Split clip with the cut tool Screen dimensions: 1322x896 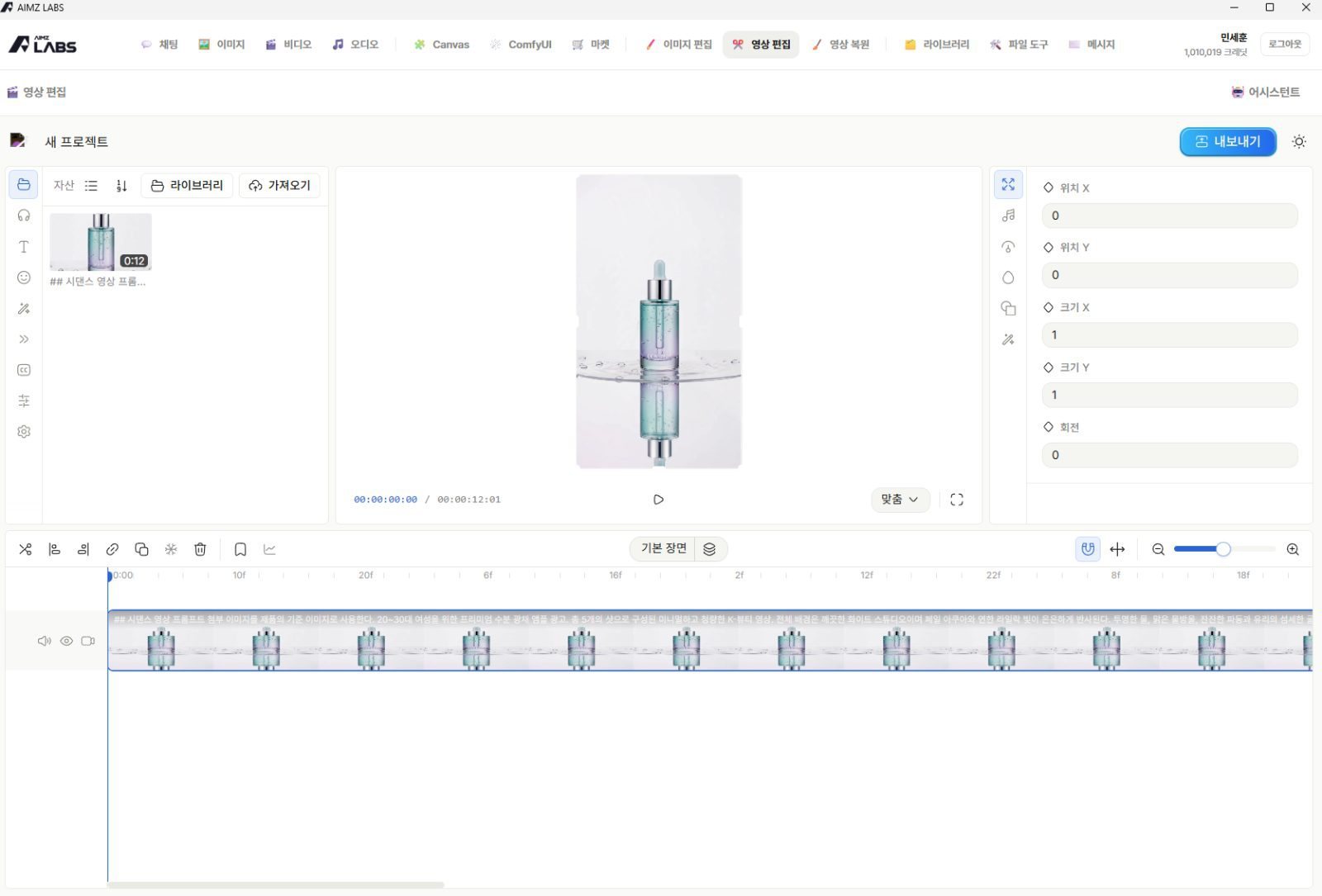[x=26, y=549]
